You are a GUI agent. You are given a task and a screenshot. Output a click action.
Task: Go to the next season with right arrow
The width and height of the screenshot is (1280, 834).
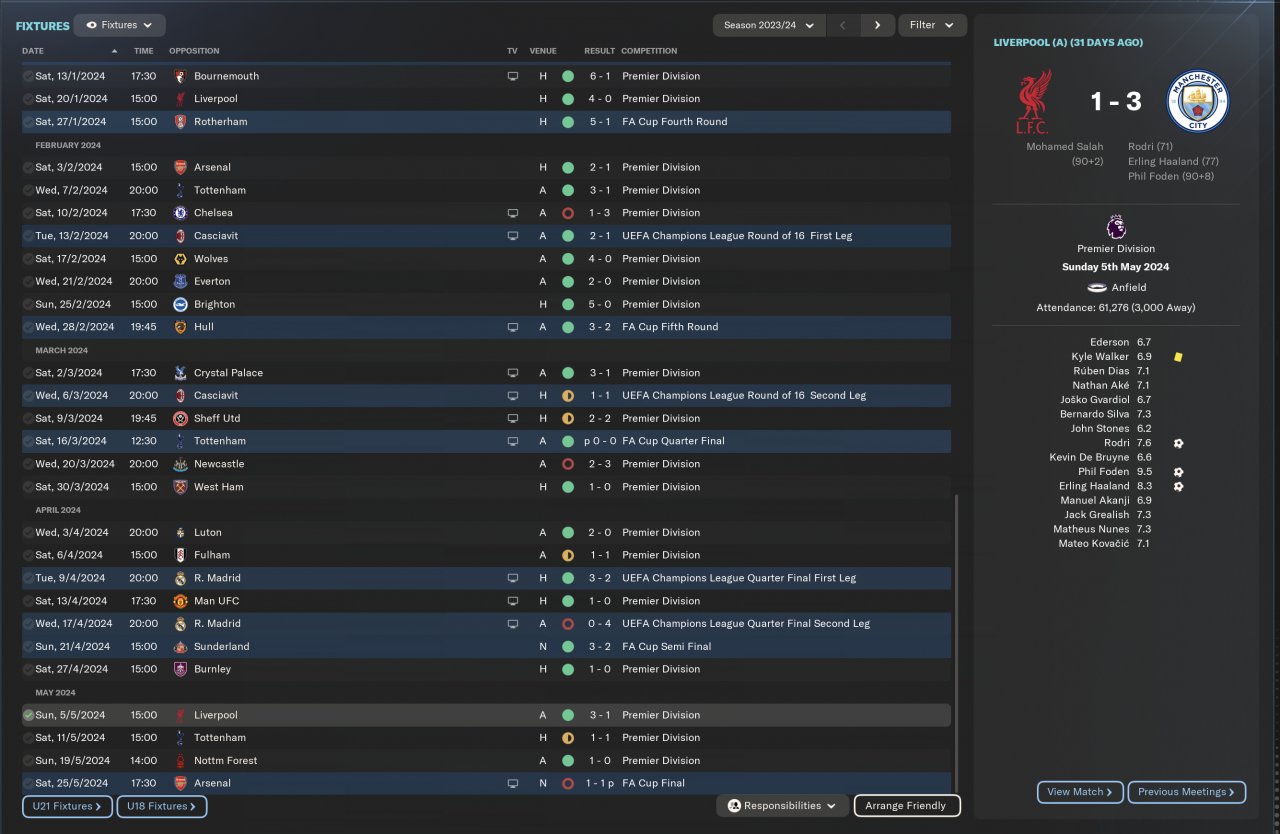click(x=877, y=25)
